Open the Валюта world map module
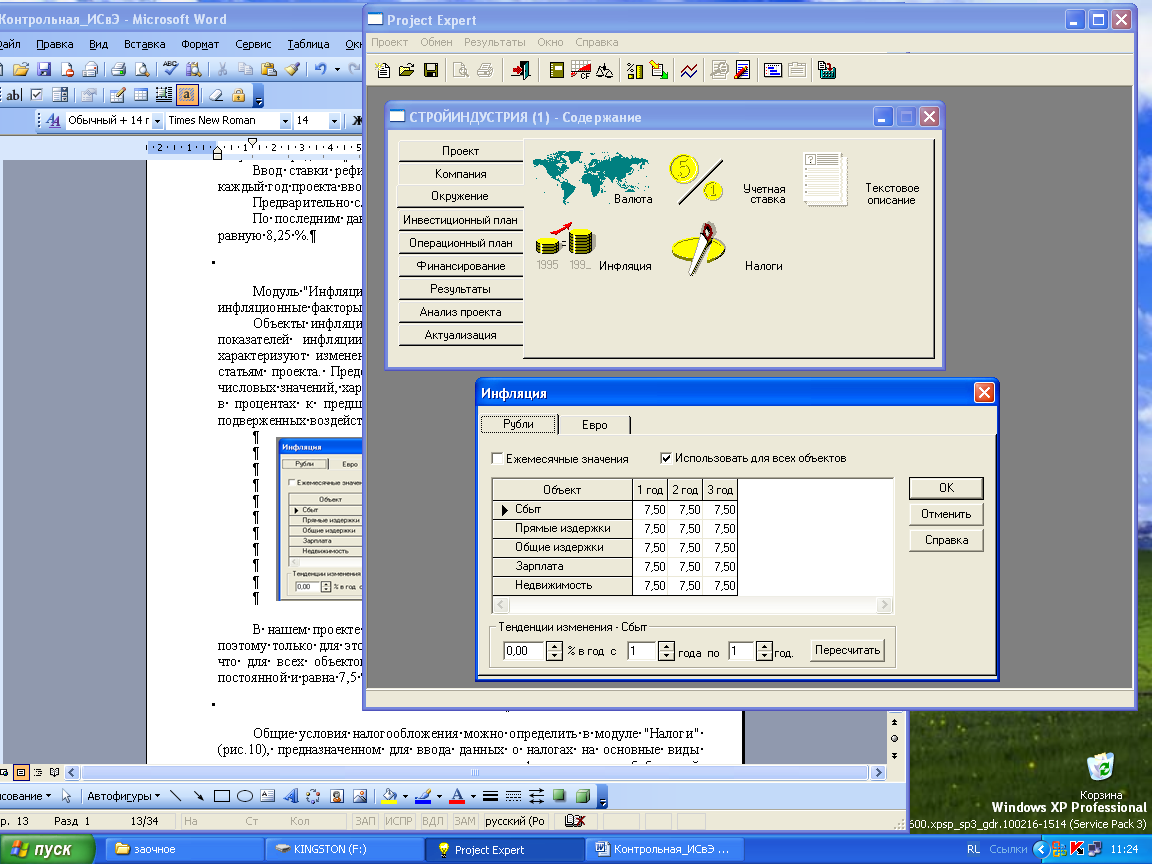The image size is (1152, 864). click(x=591, y=177)
